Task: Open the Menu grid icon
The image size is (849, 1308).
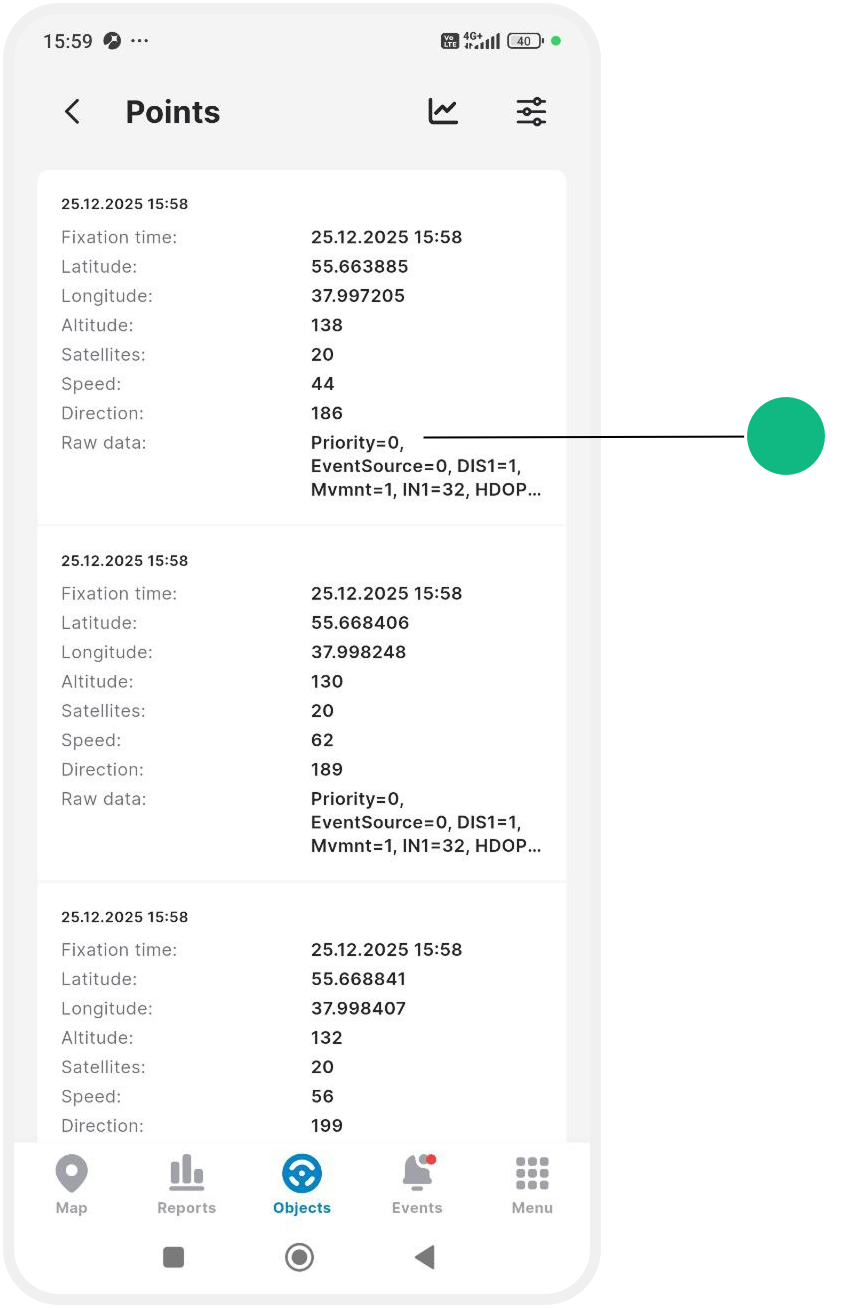Action: point(532,1173)
